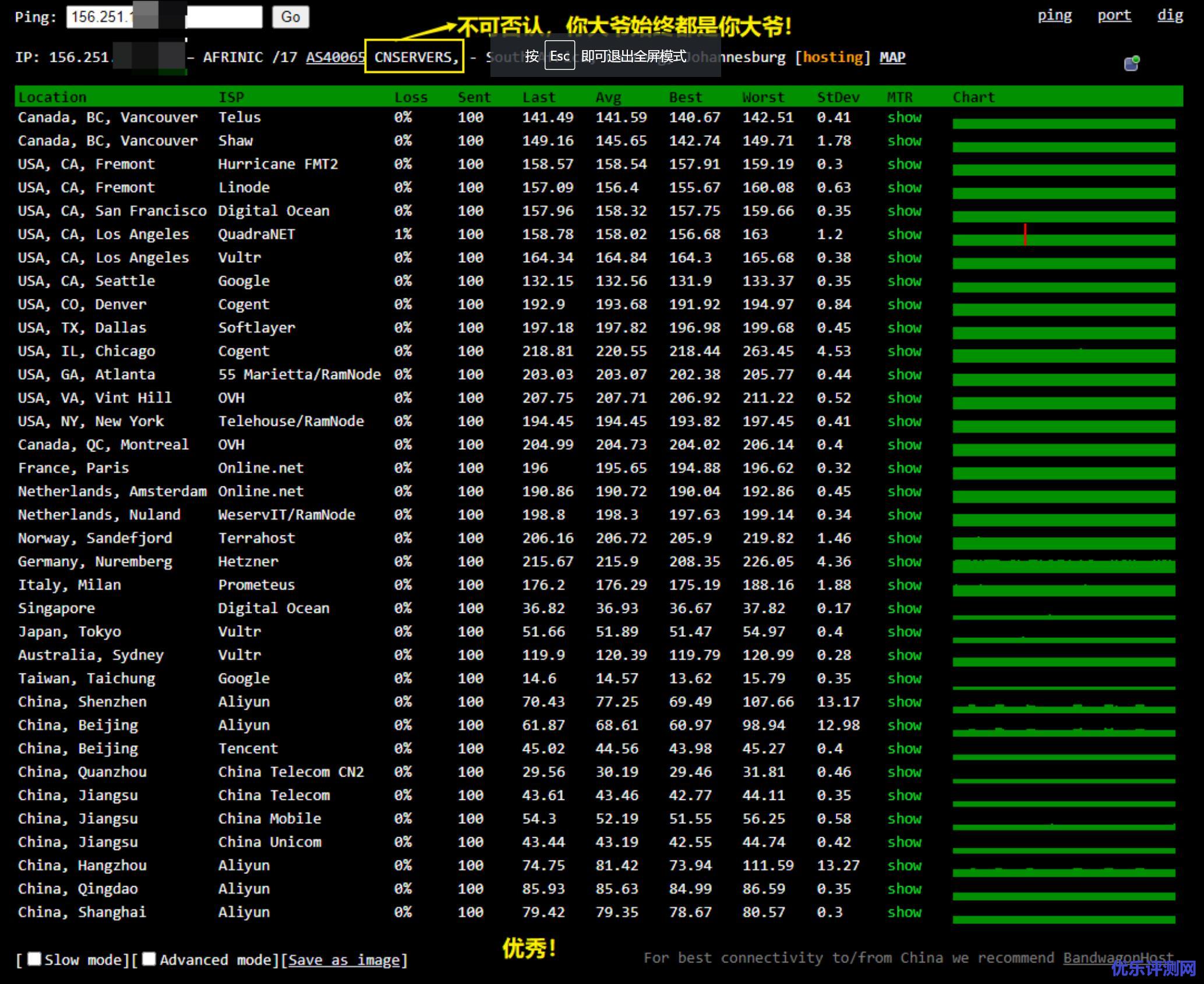
Task: Click the small green-dot icon at upper right
Action: [x=1131, y=63]
